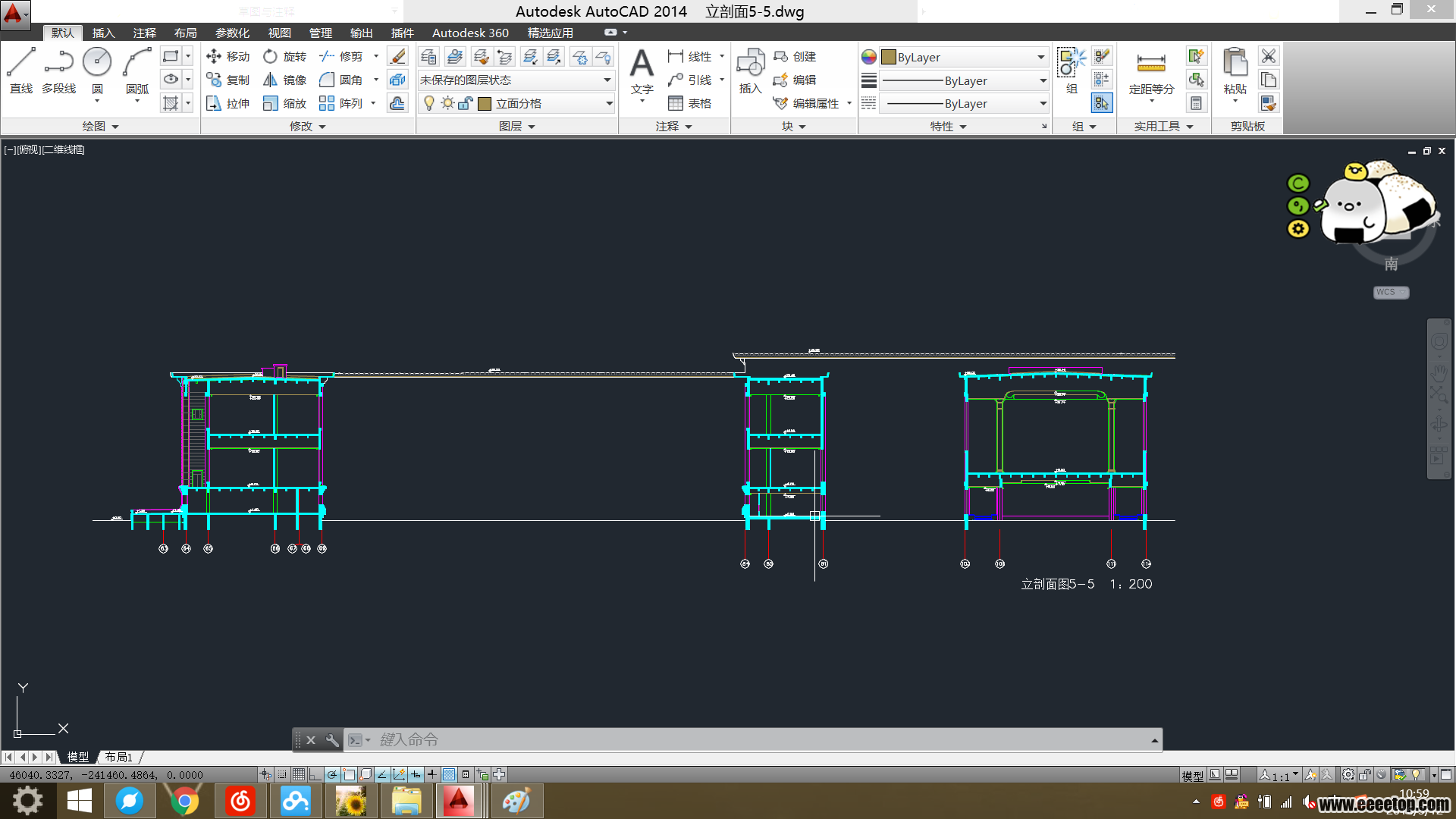1456x819 pixels.
Task: Click the 插入 (Insert block) tool
Action: tap(750, 71)
